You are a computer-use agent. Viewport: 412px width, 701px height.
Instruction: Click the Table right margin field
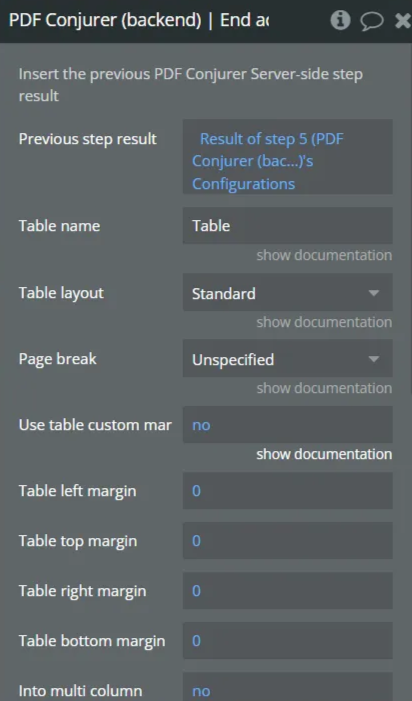(x=288, y=591)
